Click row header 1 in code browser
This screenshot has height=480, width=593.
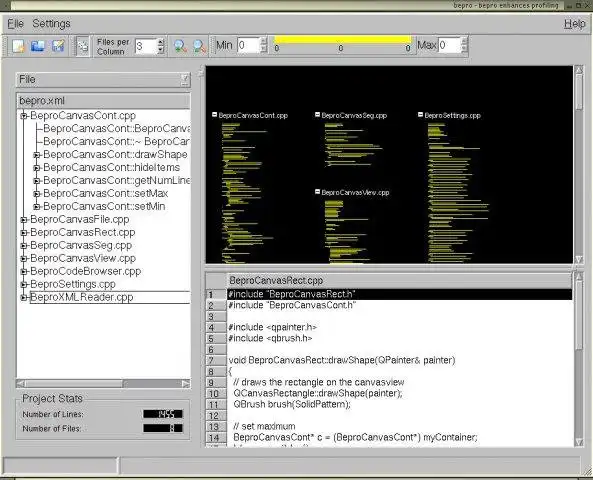[x=216, y=295]
